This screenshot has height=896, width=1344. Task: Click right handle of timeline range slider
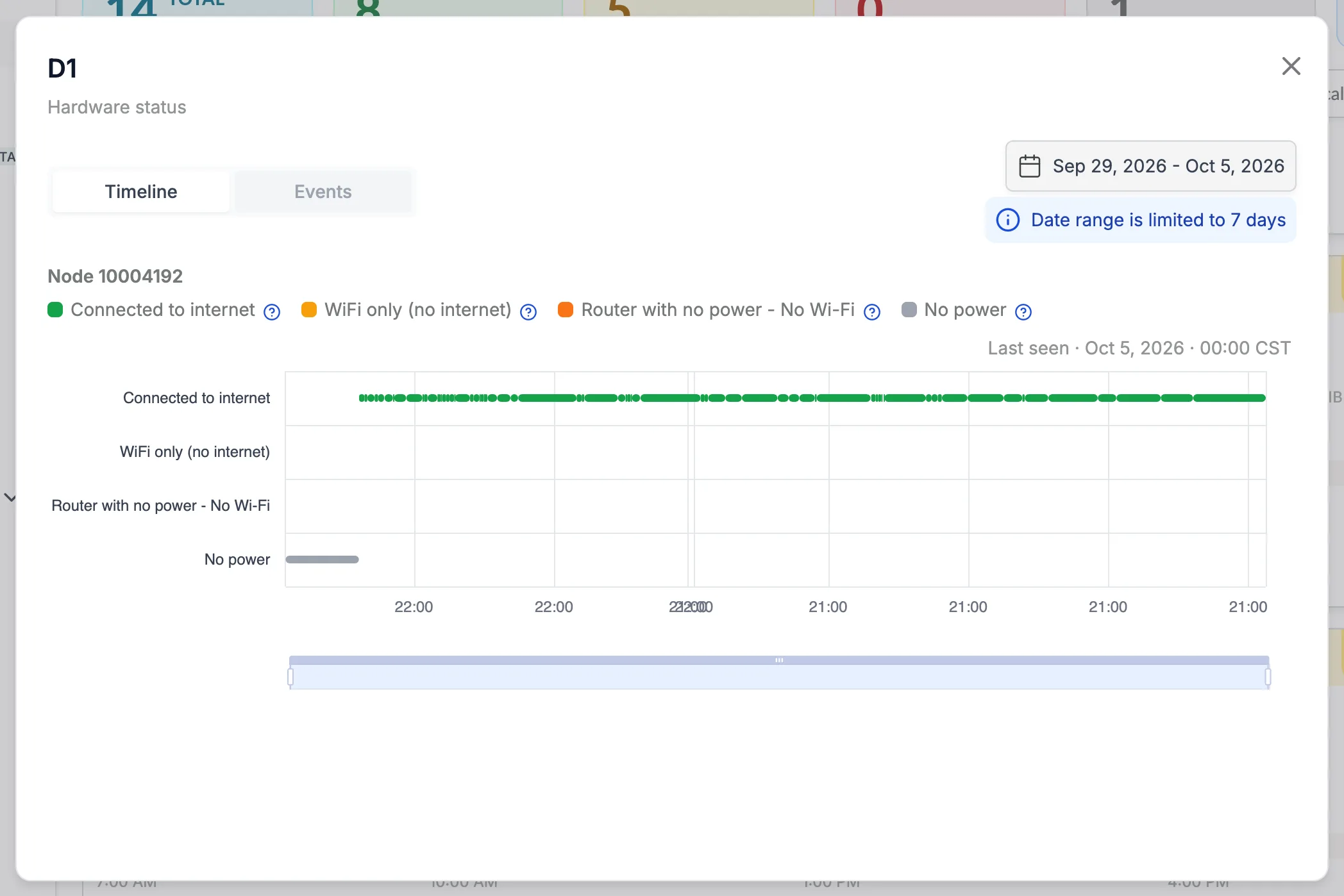[x=1268, y=677]
